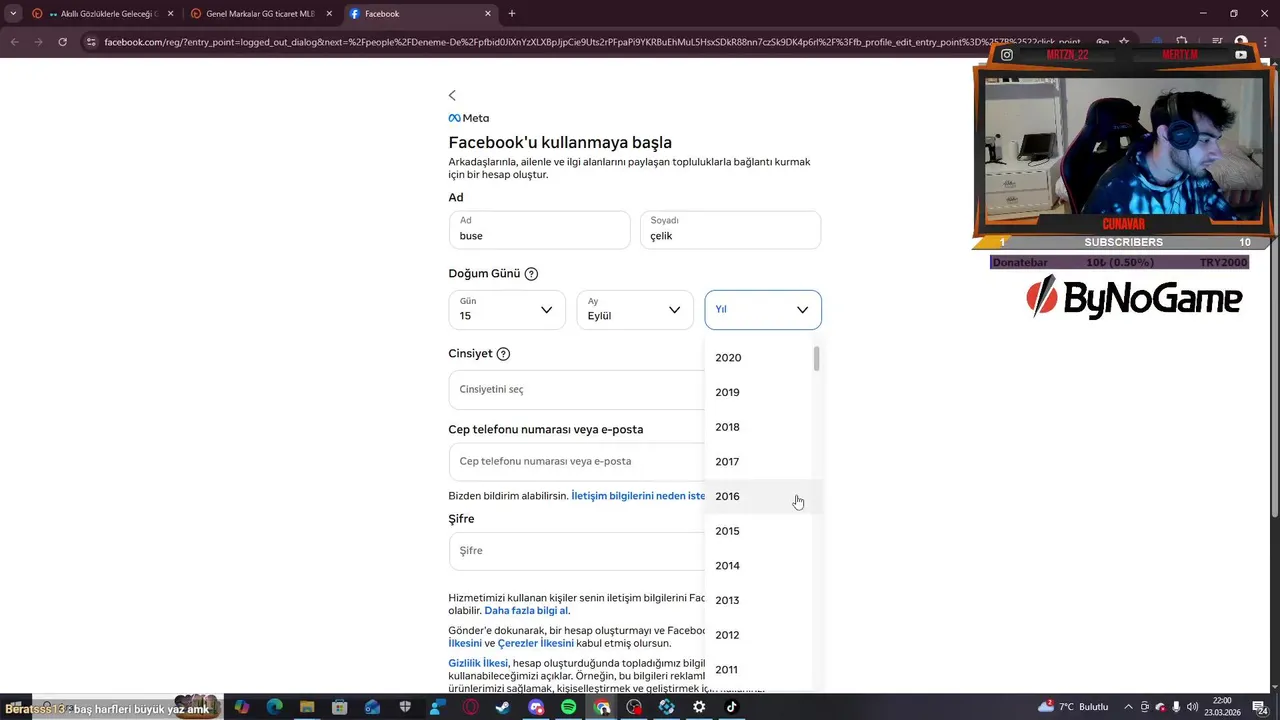Open the tab search chevron in the tab strip
This screenshot has height=720, width=1280.
(x=13, y=14)
